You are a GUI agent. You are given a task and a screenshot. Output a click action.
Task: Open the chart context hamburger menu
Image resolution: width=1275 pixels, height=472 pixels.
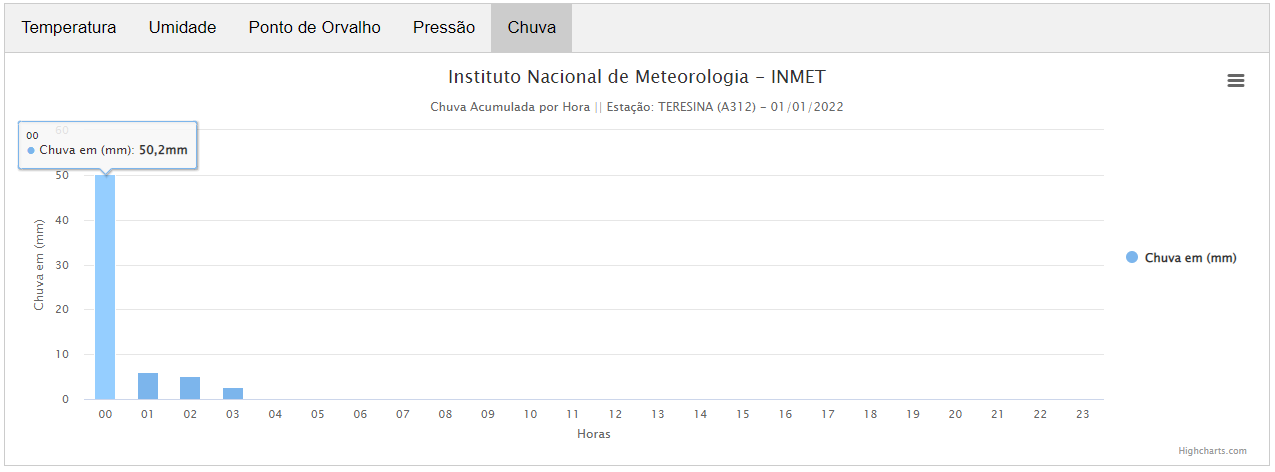click(x=1235, y=81)
